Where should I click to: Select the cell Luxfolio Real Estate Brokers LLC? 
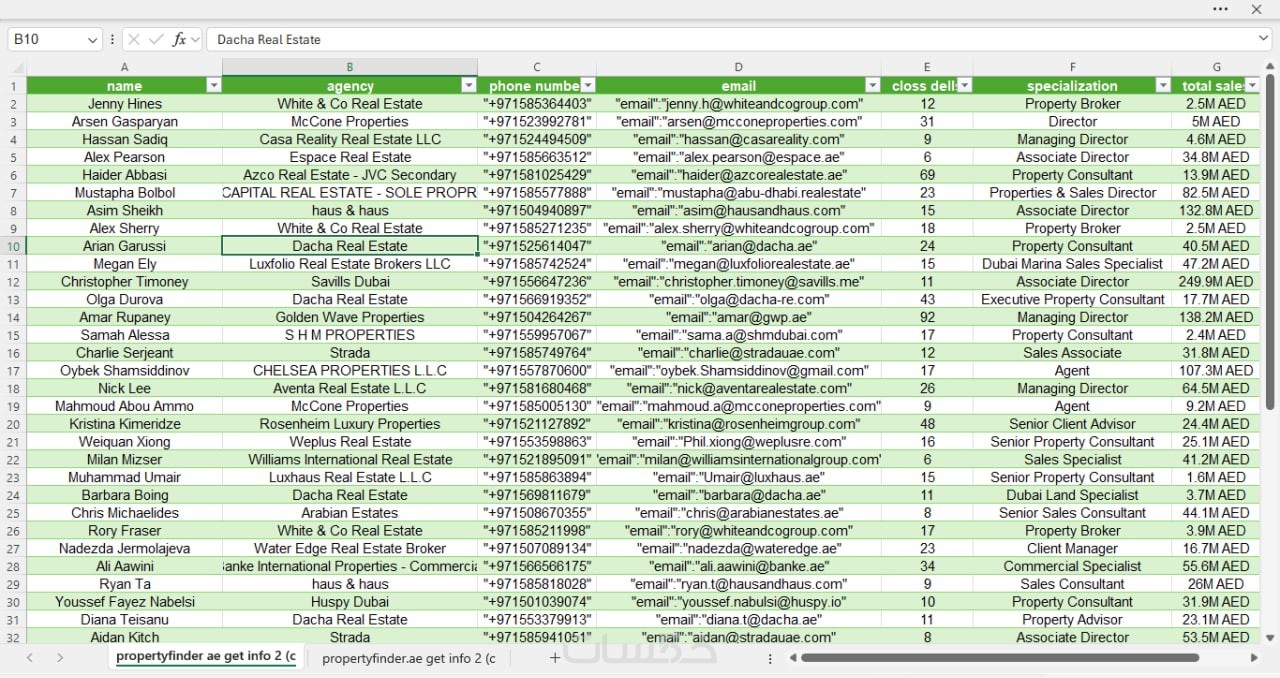350,264
